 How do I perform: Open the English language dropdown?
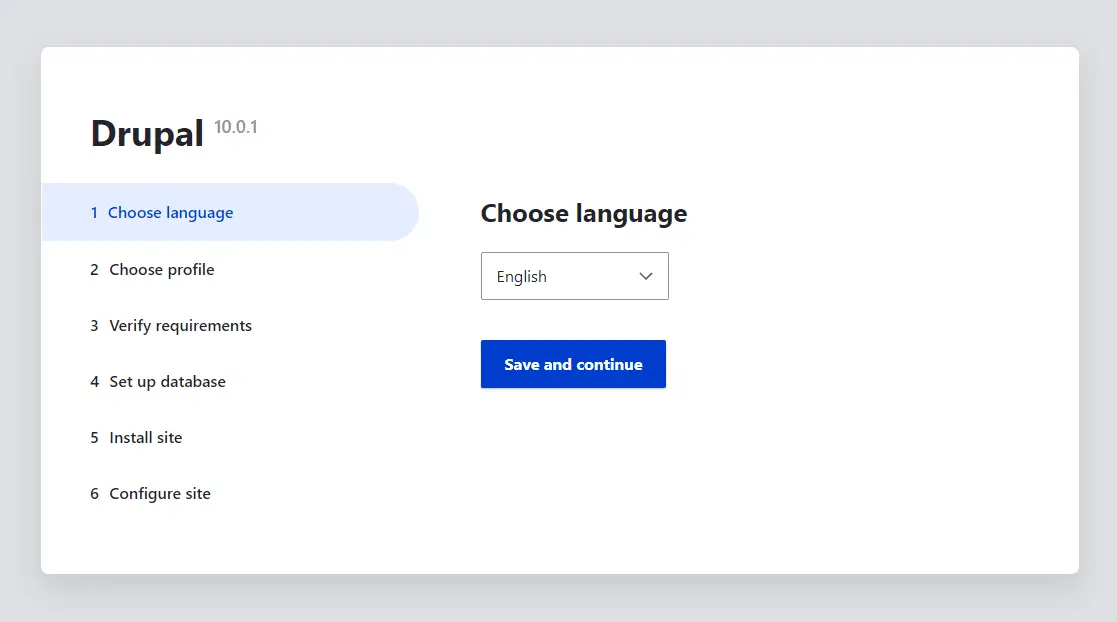[574, 276]
